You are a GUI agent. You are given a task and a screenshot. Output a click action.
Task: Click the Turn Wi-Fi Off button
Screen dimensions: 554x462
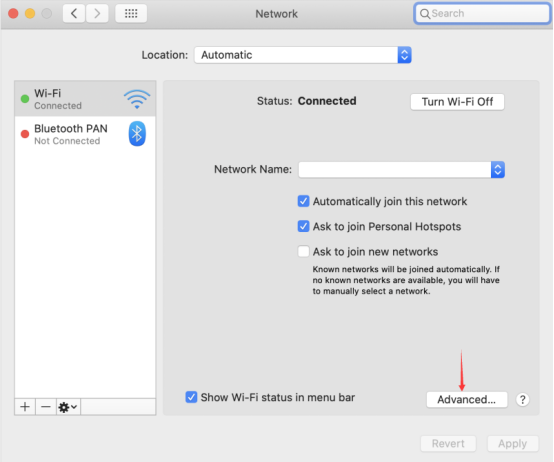click(x=457, y=102)
